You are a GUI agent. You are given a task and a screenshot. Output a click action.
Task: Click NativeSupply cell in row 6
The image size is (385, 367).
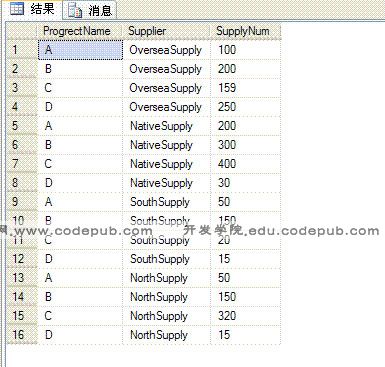coord(167,145)
